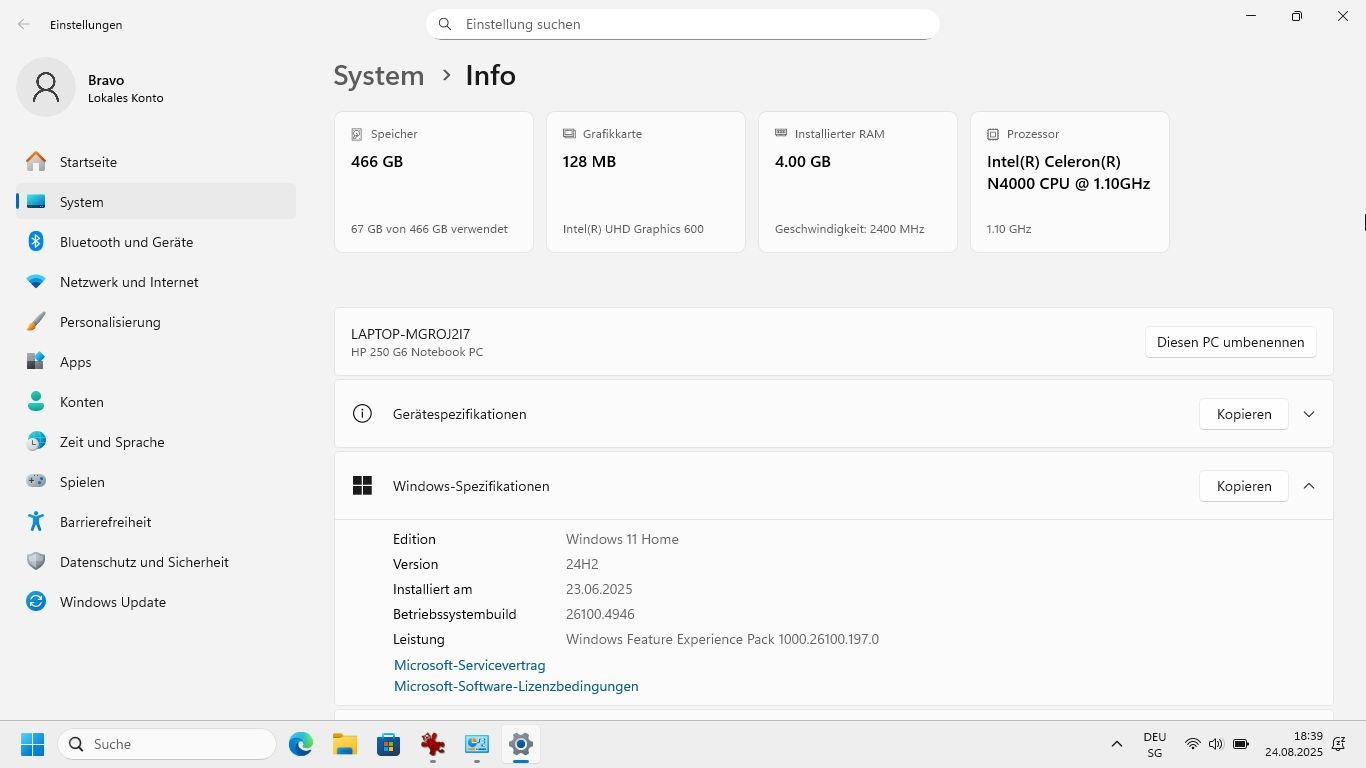
Task: Copy Windows-Spezifikationen with Kopieren button
Action: point(1243,486)
